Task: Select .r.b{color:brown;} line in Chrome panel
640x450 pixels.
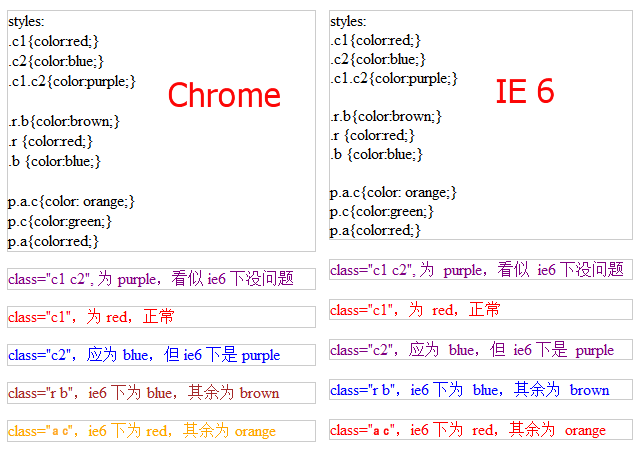Action: [64, 121]
